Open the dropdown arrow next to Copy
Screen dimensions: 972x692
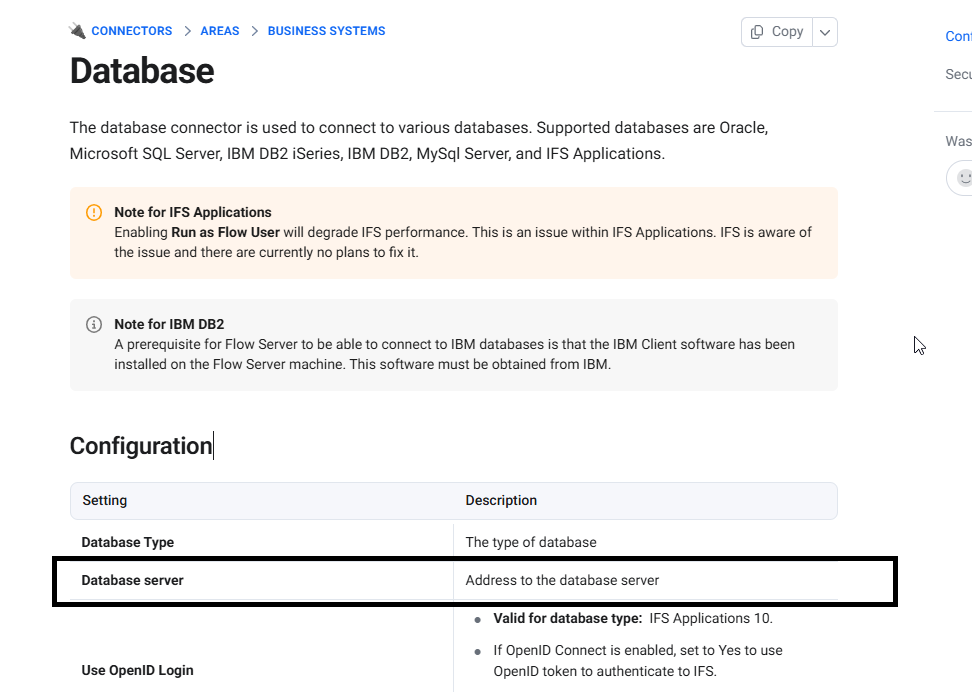tap(825, 32)
